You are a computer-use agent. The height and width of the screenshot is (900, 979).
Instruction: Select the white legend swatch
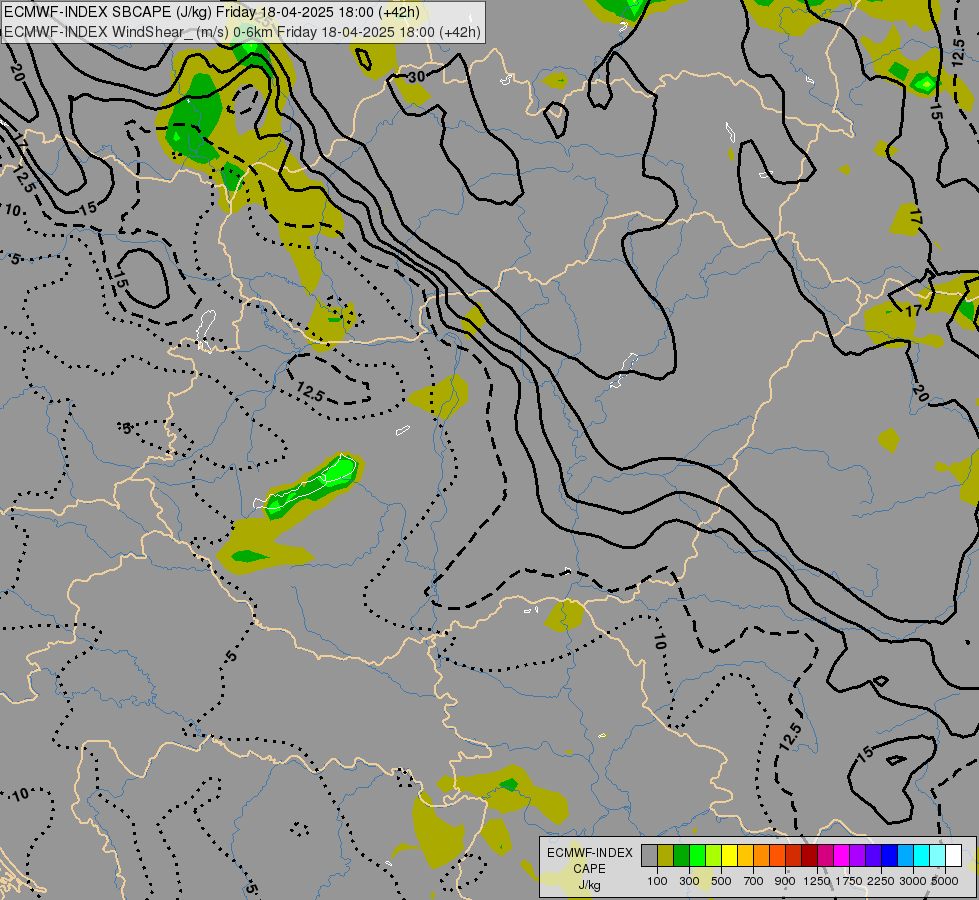coord(954,855)
